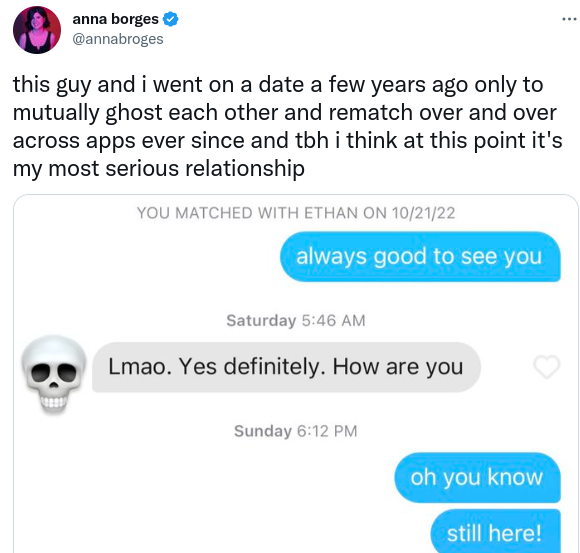Image resolution: width=580 pixels, height=553 pixels.
Task: Click the word 'rematch' in the tweet text
Action: pos(371,112)
